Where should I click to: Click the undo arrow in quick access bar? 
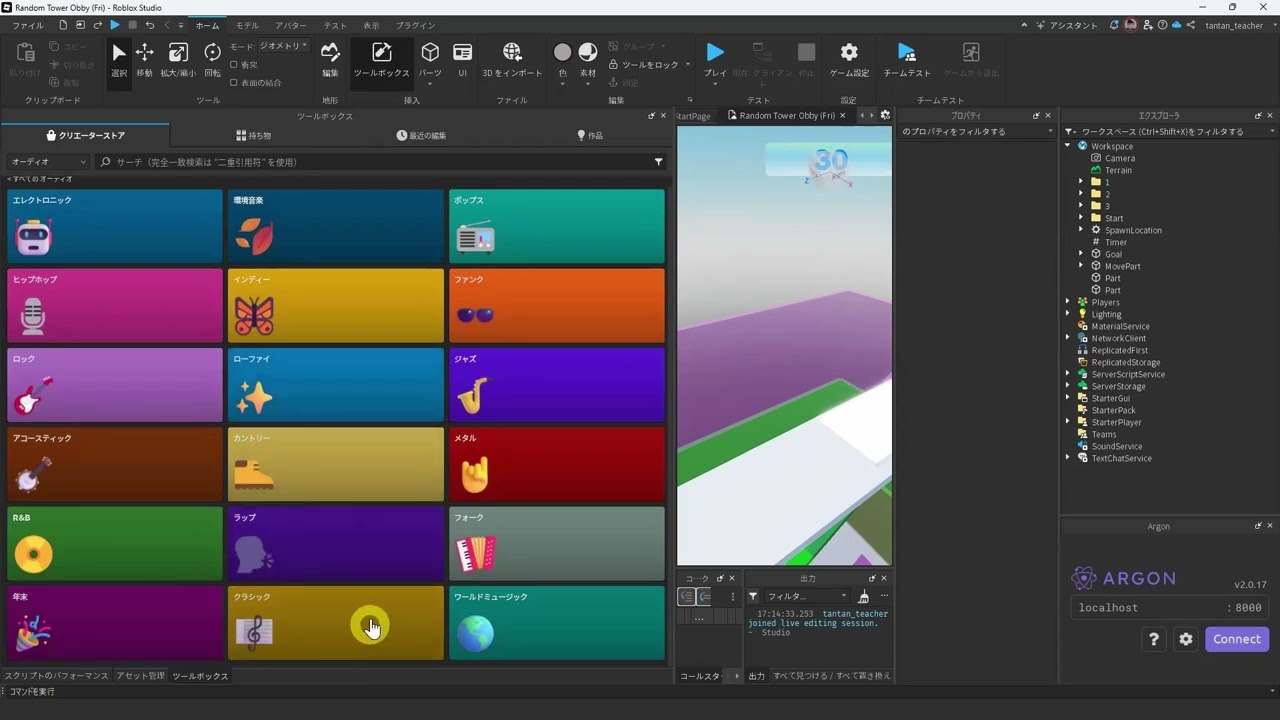click(x=150, y=25)
